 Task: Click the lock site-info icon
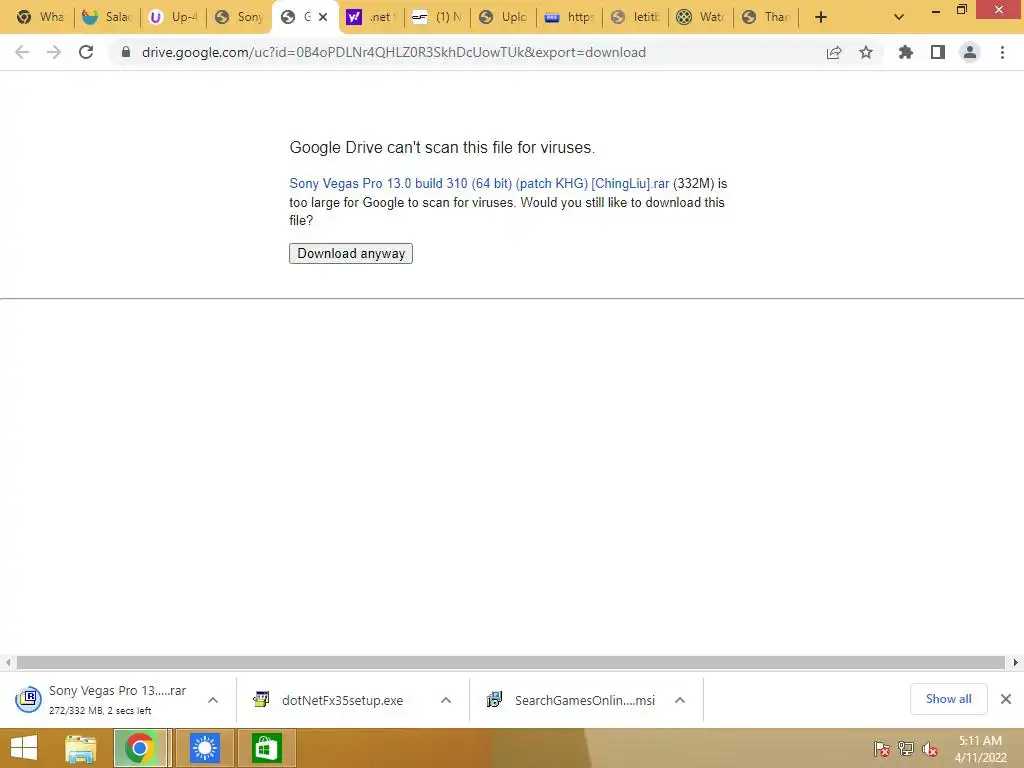click(126, 52)
